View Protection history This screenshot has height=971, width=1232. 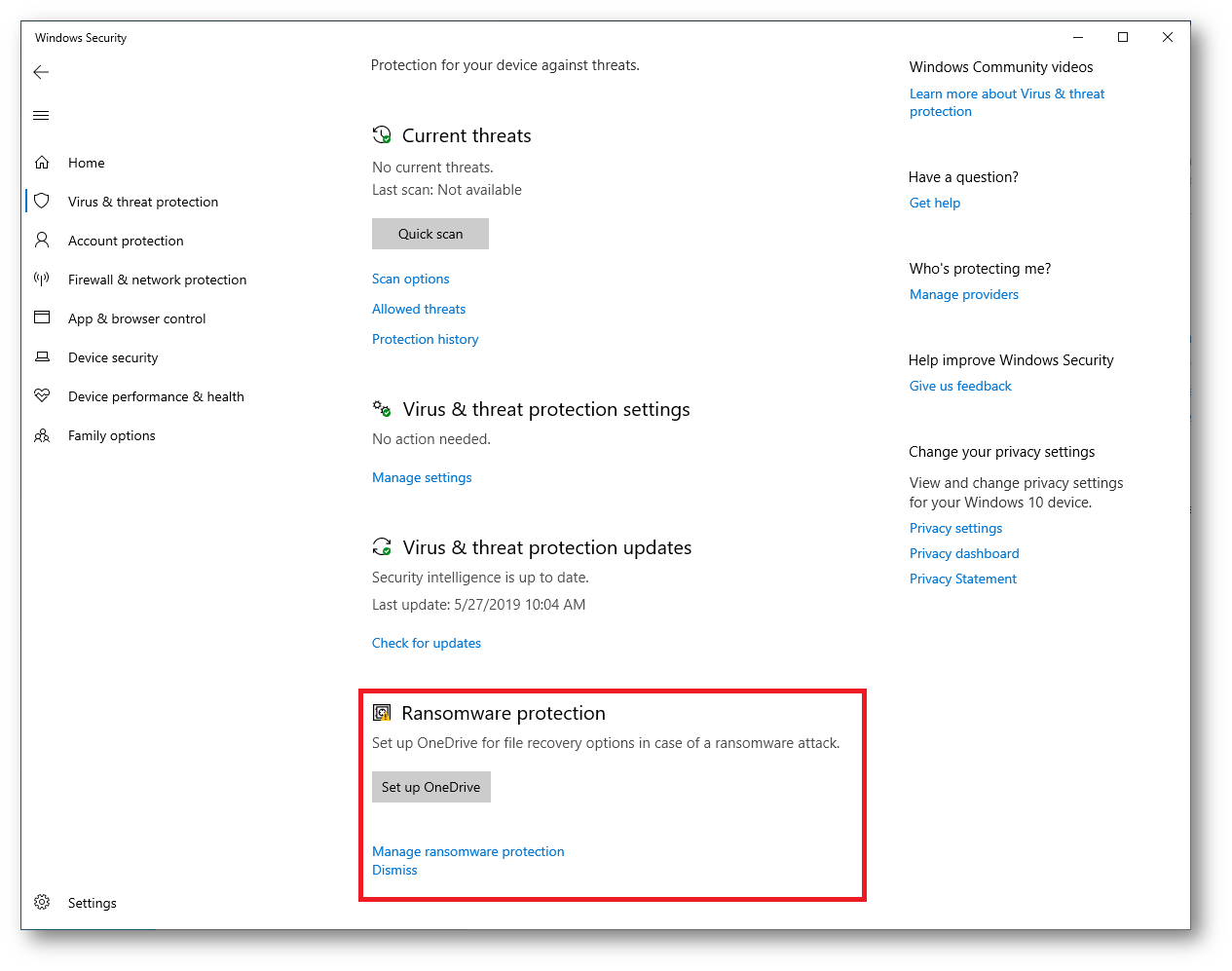pos(426,339)
